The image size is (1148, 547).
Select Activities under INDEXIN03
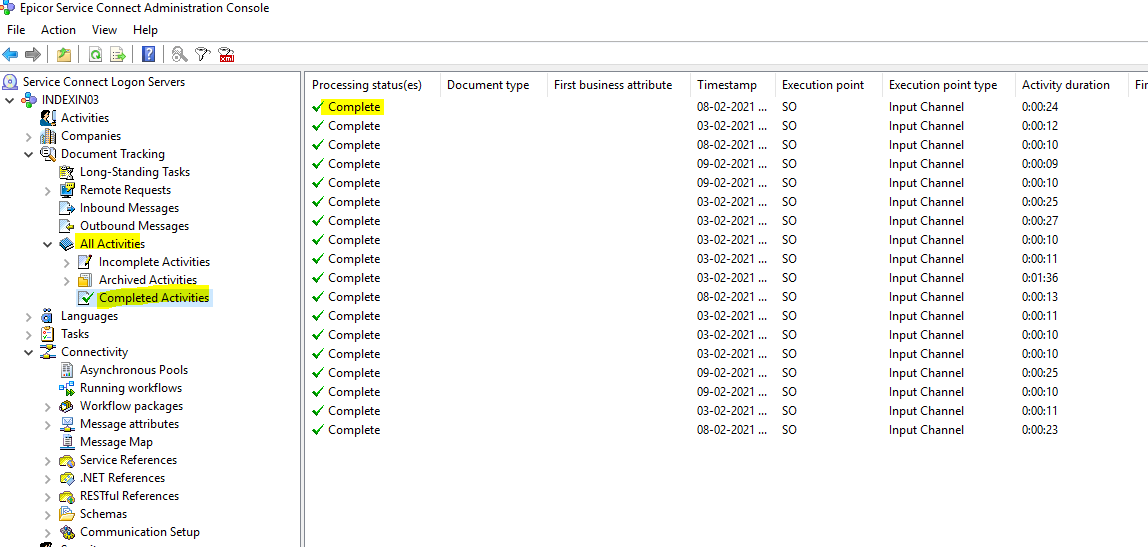click(x=85, y=118)
